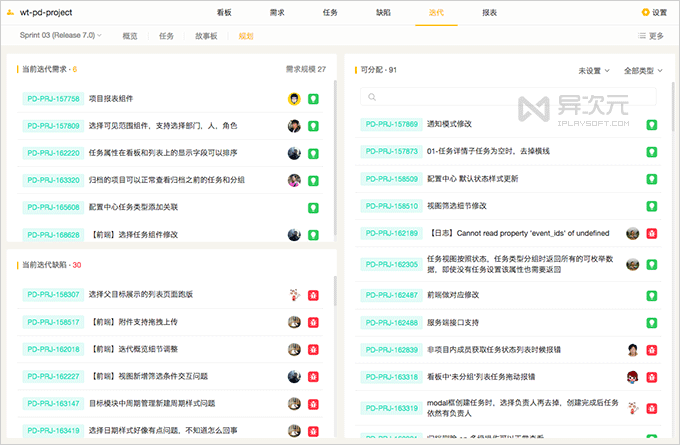Click the title 【前端】附件支持拖拽上传
Screen dimensions: 680x445
click(134, 322)
